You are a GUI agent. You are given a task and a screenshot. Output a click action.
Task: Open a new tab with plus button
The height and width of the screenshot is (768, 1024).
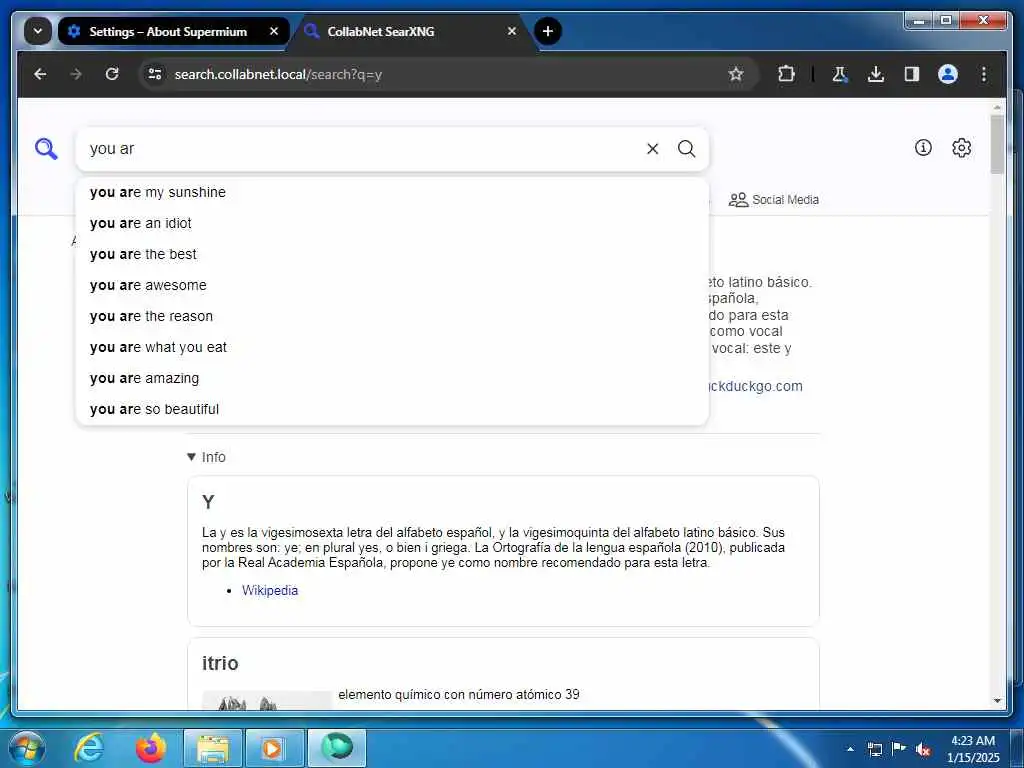(548, 31)
